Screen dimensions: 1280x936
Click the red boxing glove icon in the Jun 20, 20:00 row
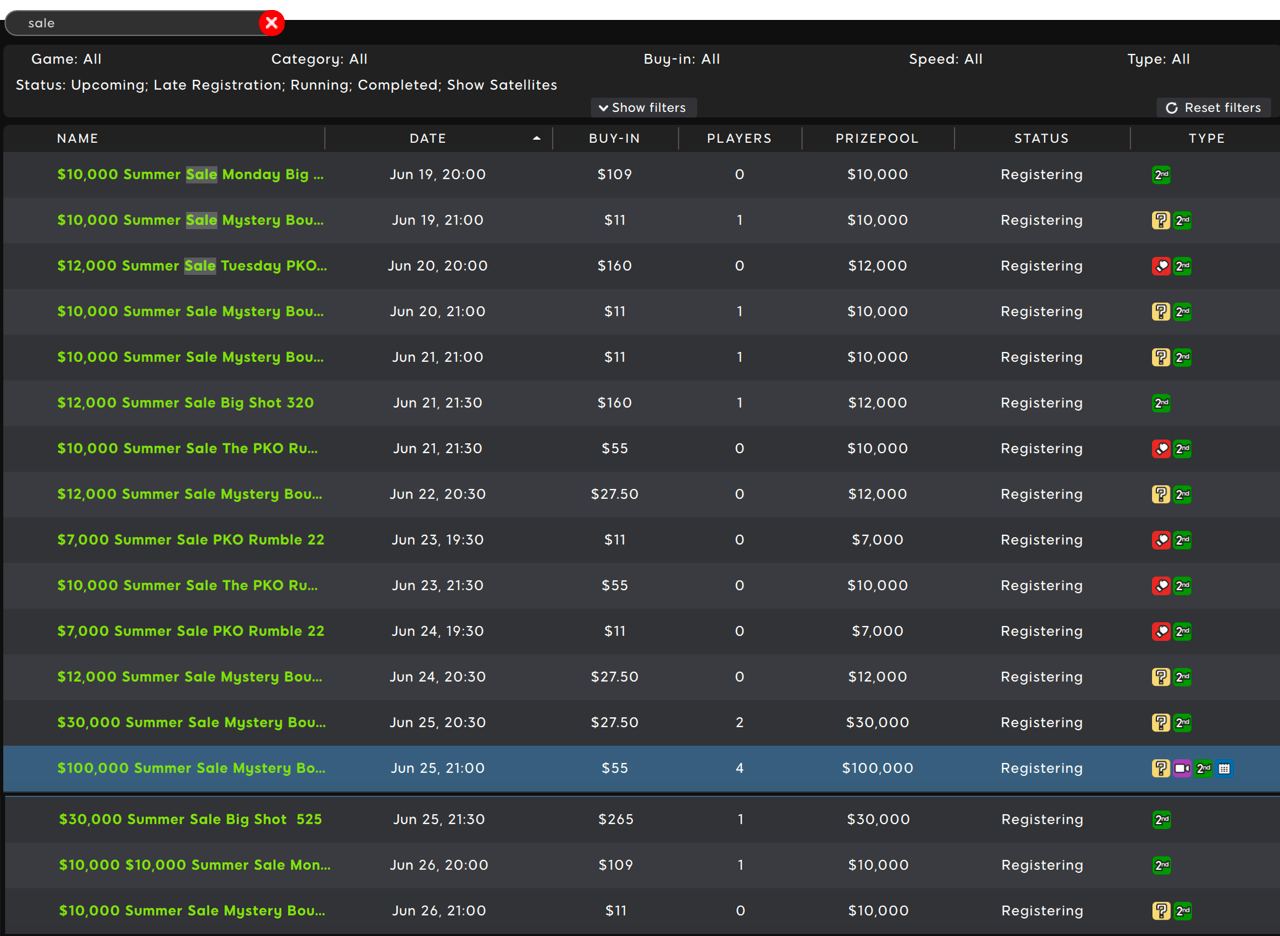(1160, 266)
